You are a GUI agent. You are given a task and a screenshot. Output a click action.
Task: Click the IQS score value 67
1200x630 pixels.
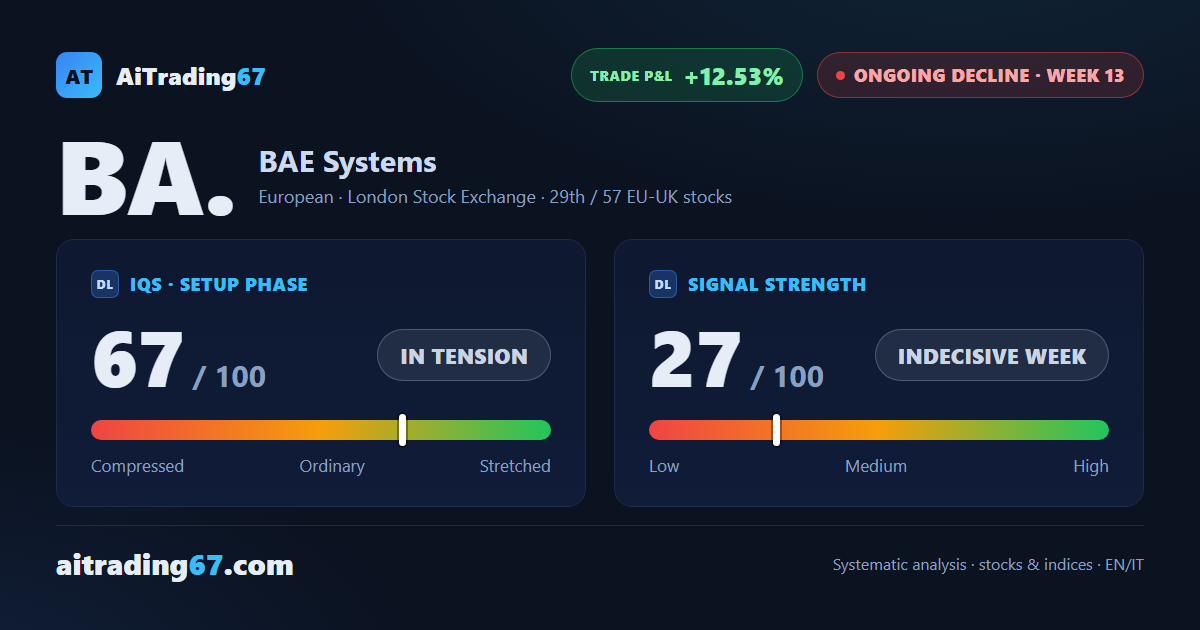pyautogui.click(x=138, y=360)
